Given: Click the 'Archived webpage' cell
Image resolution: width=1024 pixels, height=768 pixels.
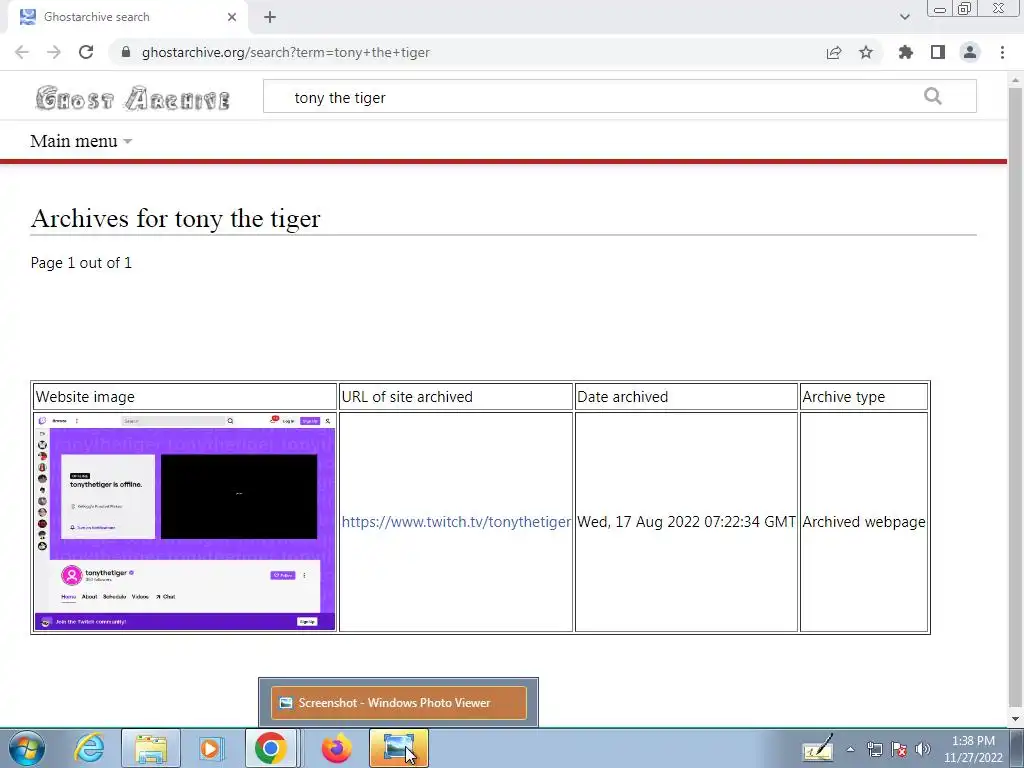Looking at the screenshot, I should click(863, 522).
